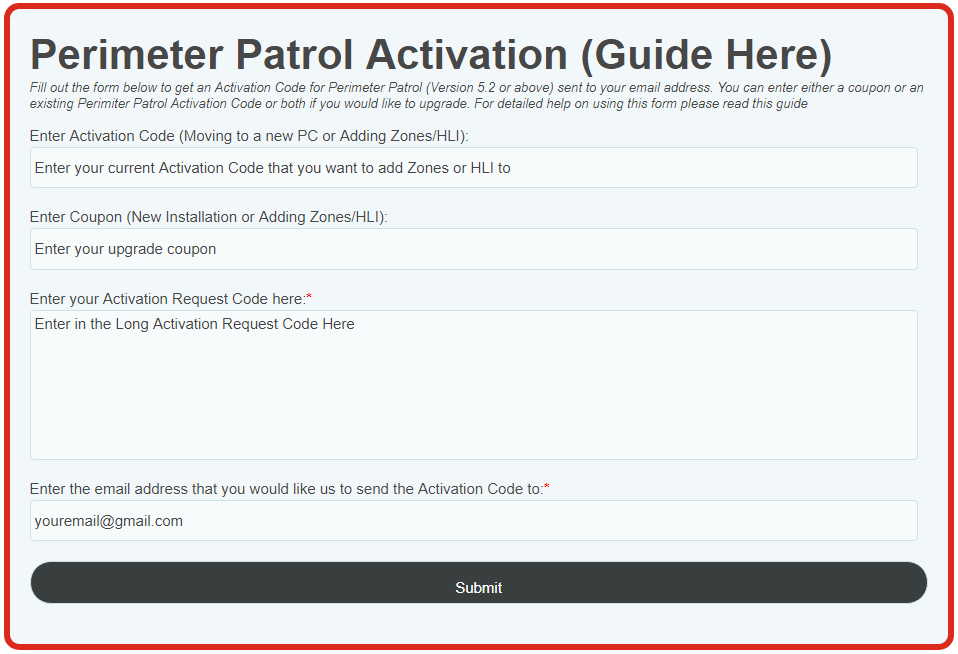Click the Long Activation Request Code textarea
Screen dimensions: 958x654
474,385
